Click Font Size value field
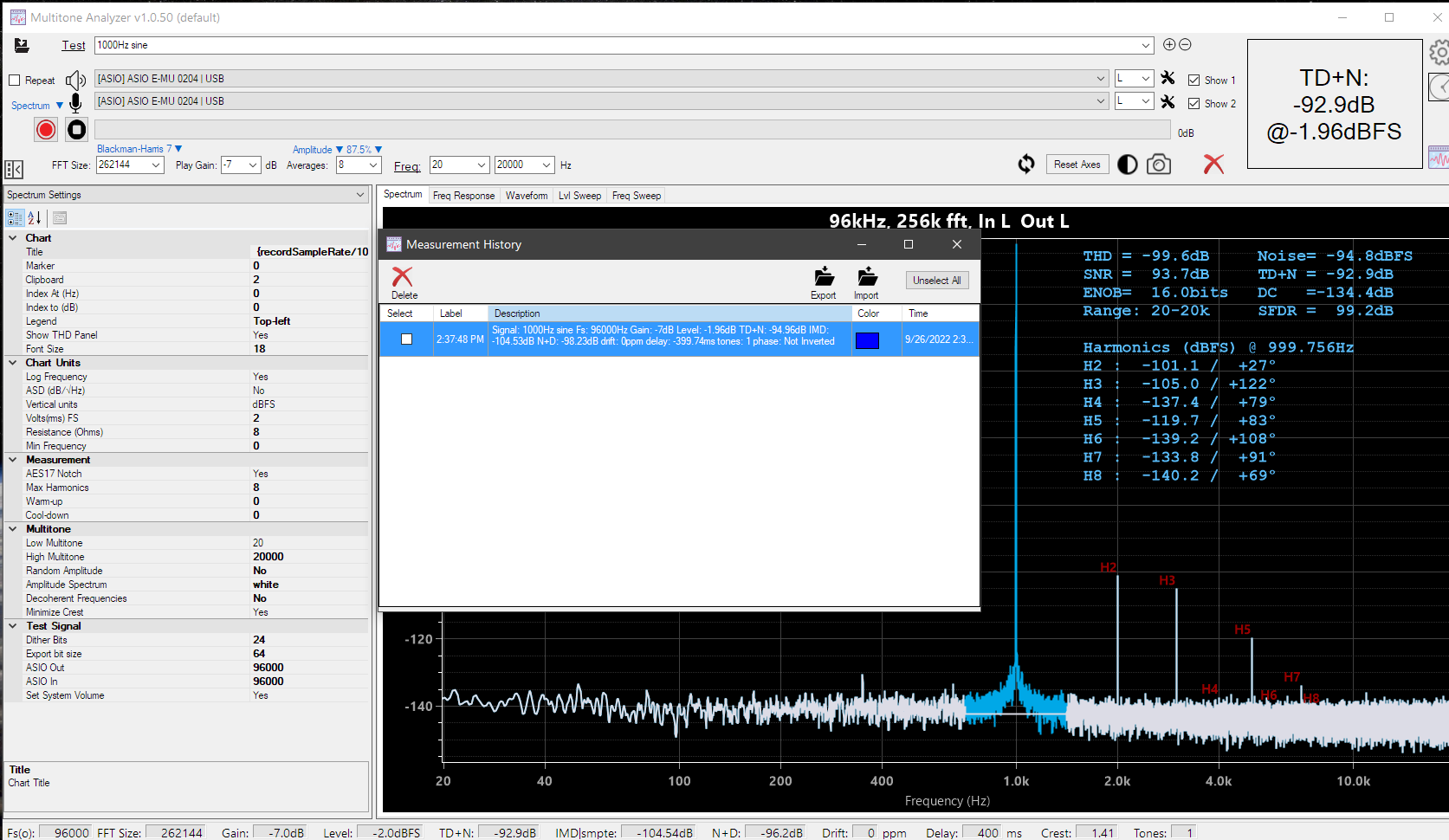The image size is (1449, 840). click(310, 349)
